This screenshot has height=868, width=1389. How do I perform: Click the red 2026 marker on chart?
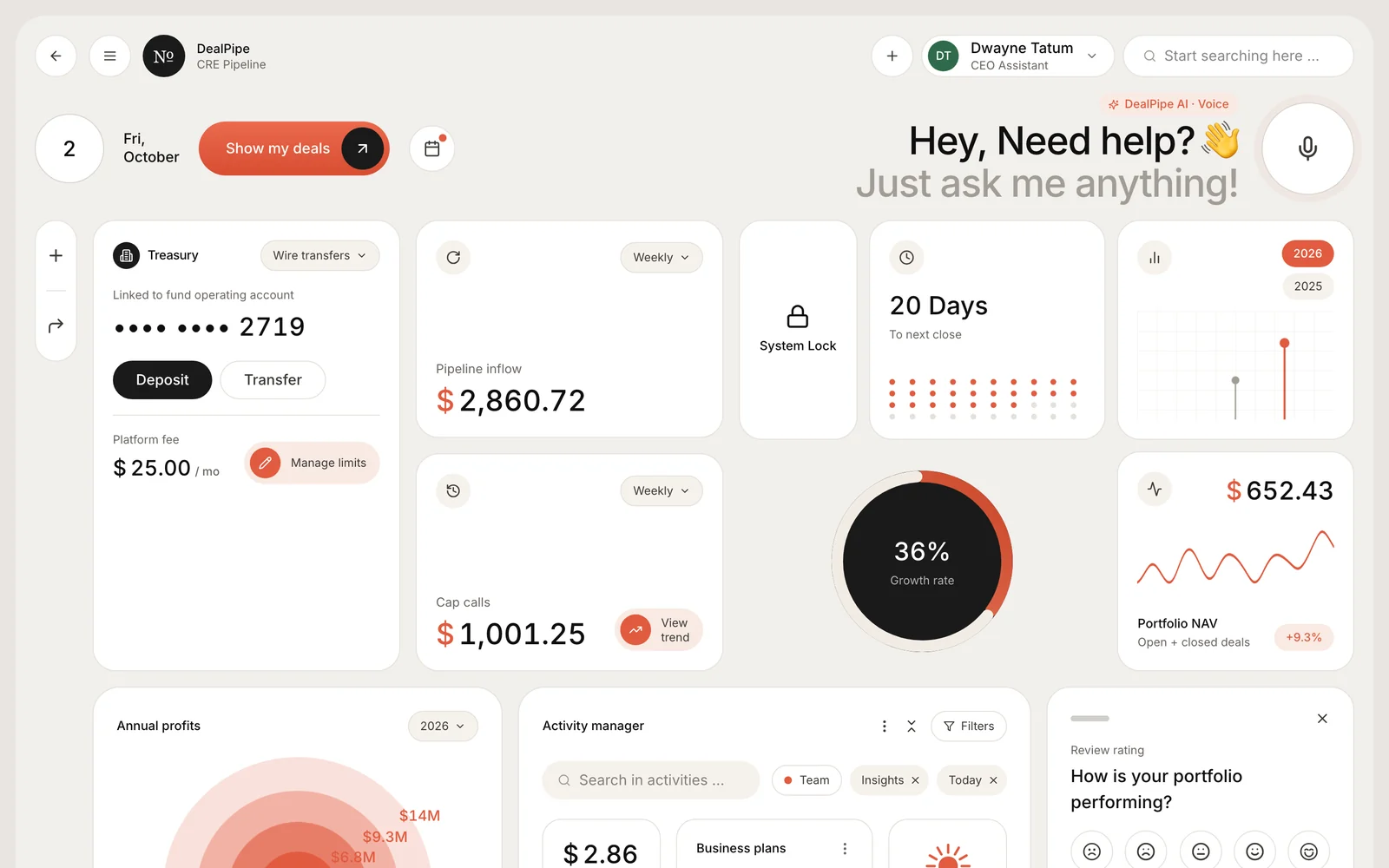point(1284,344)
